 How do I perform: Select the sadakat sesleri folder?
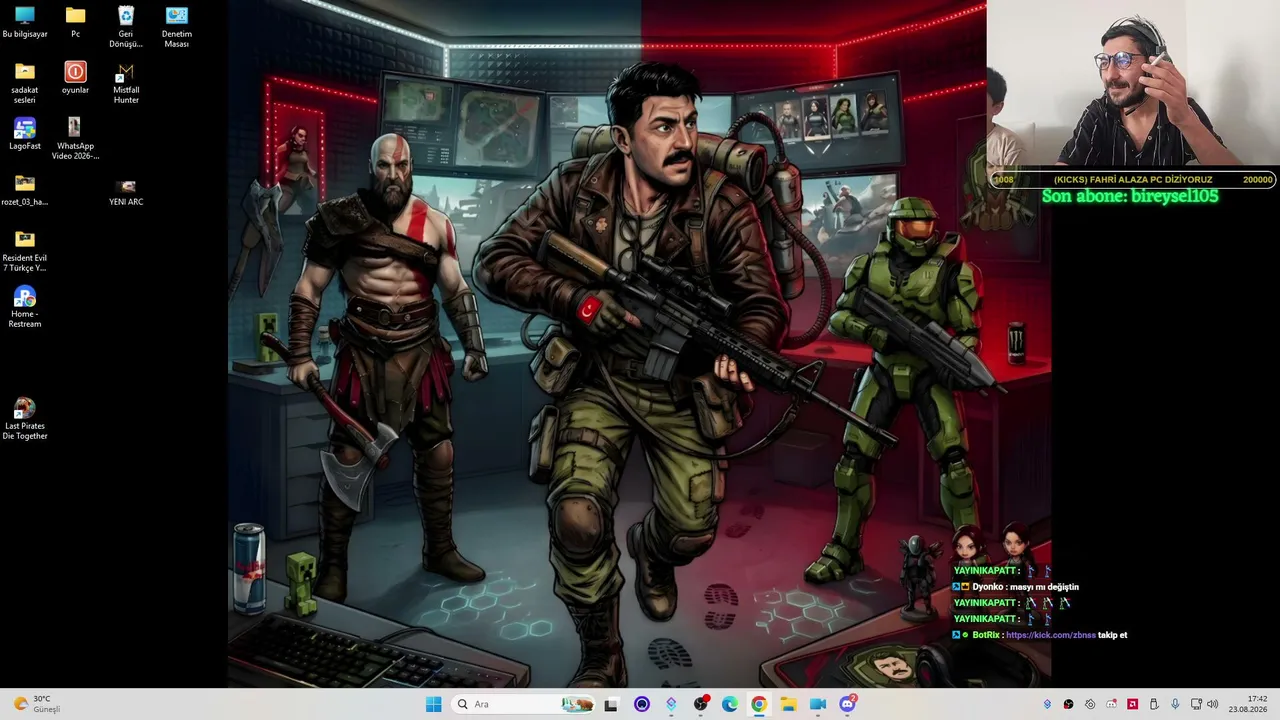click(25, 83)
